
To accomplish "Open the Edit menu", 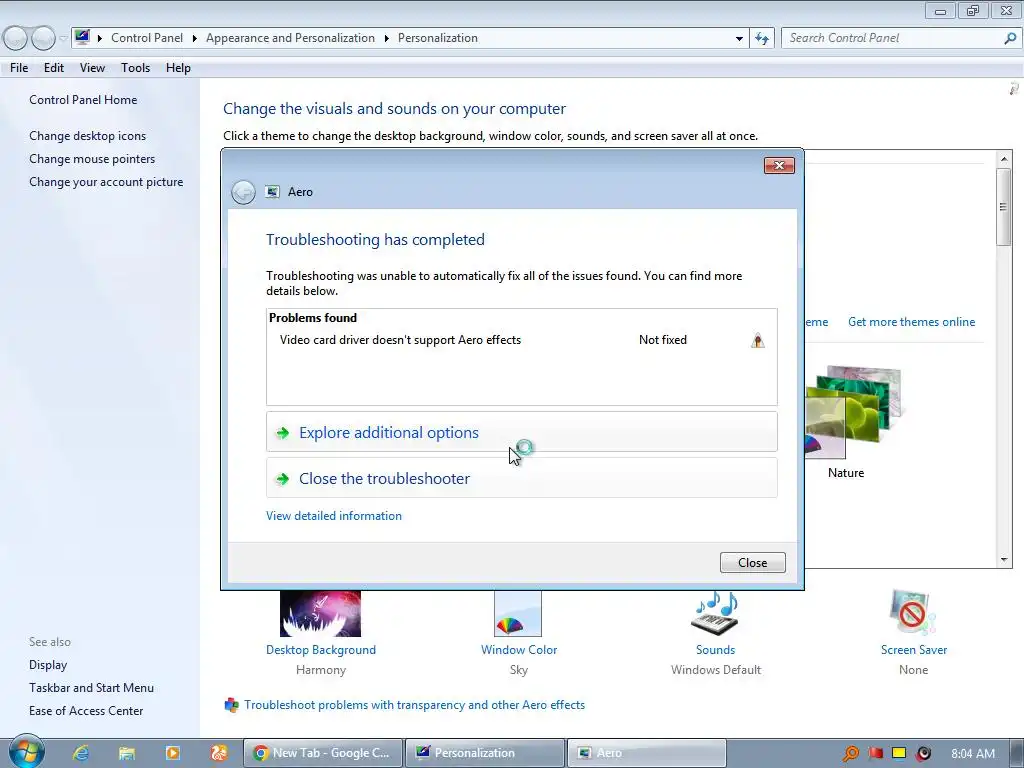I will pyautogui.click(x=54, y=68).
